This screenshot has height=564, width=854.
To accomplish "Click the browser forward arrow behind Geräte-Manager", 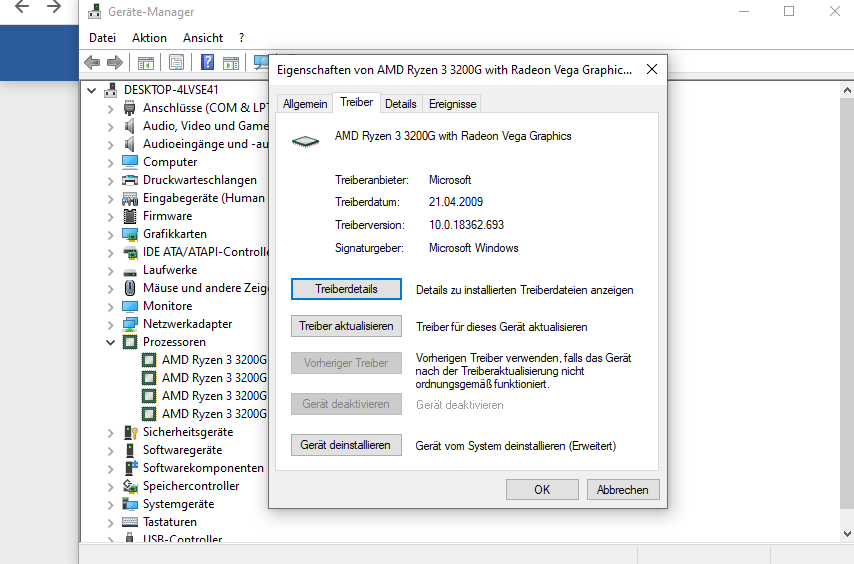I will 54,7.
